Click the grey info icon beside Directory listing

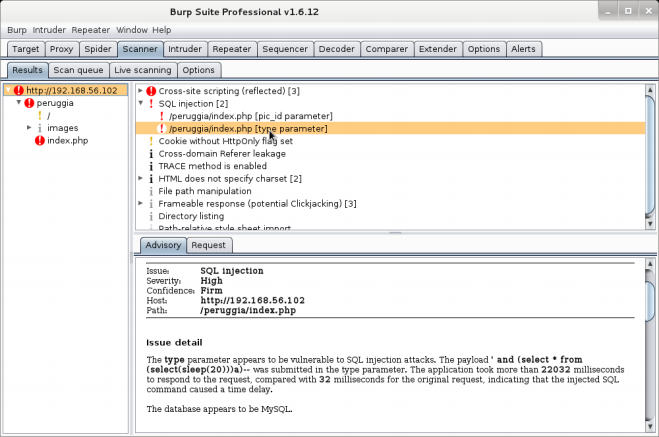click(151, 216)
